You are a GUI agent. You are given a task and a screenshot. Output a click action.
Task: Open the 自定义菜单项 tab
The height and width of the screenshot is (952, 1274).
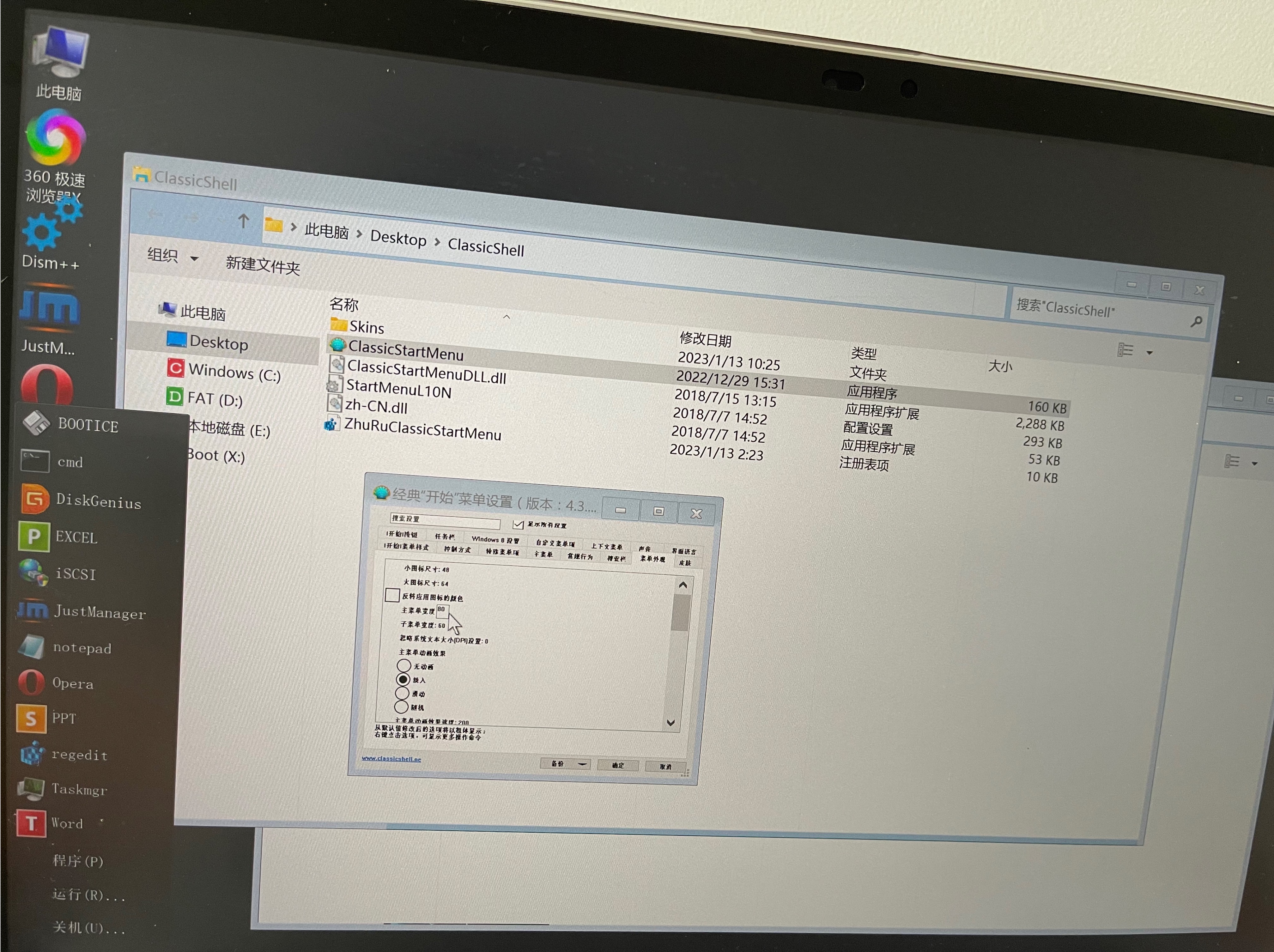coord(555,543)
